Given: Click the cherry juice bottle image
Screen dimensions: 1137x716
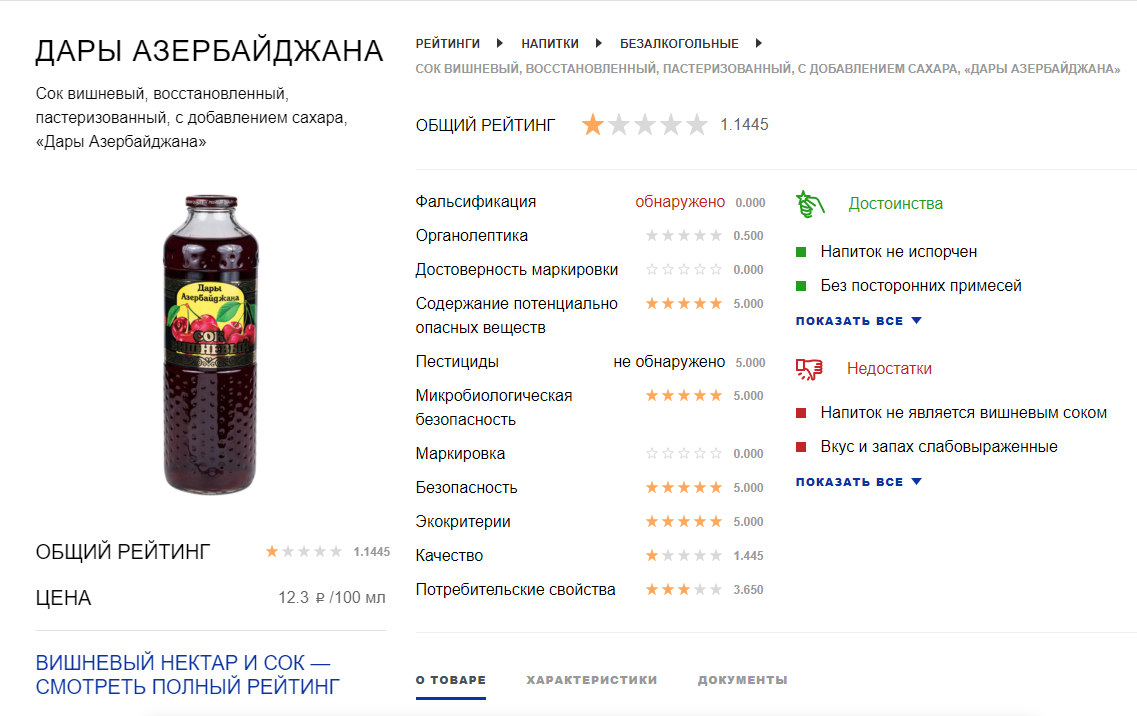Looking at the screenshot, I should tap(210, 345).
